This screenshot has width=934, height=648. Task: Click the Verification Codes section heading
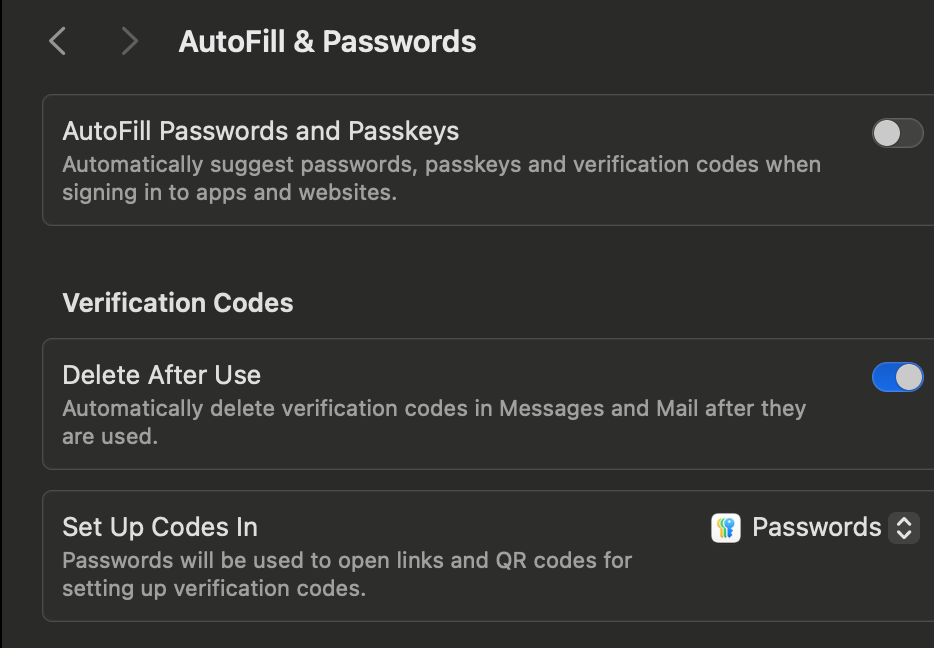[x=178, y=303]
